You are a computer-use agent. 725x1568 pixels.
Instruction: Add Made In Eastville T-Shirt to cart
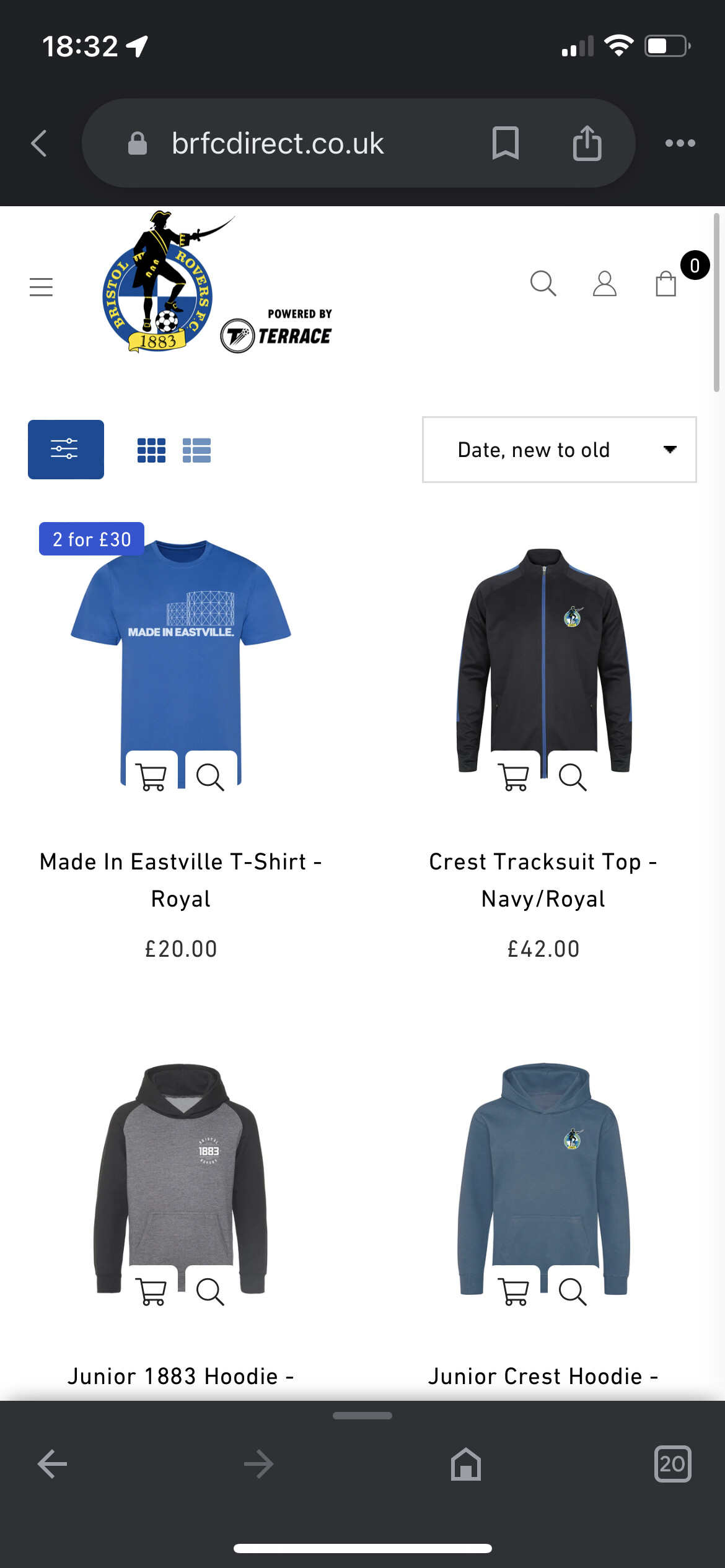tap(152, 776)
